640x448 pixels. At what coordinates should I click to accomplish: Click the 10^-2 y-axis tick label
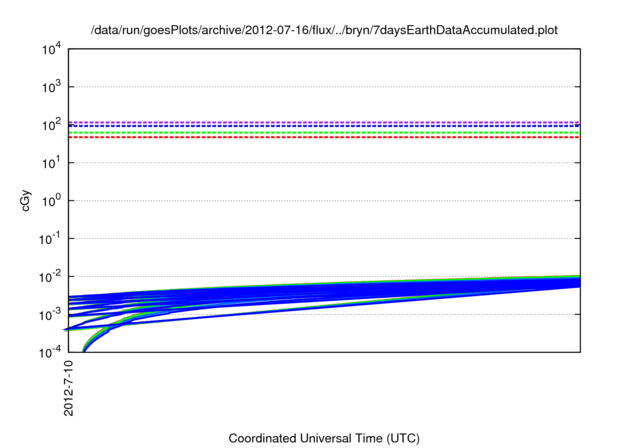pos(49,277)
